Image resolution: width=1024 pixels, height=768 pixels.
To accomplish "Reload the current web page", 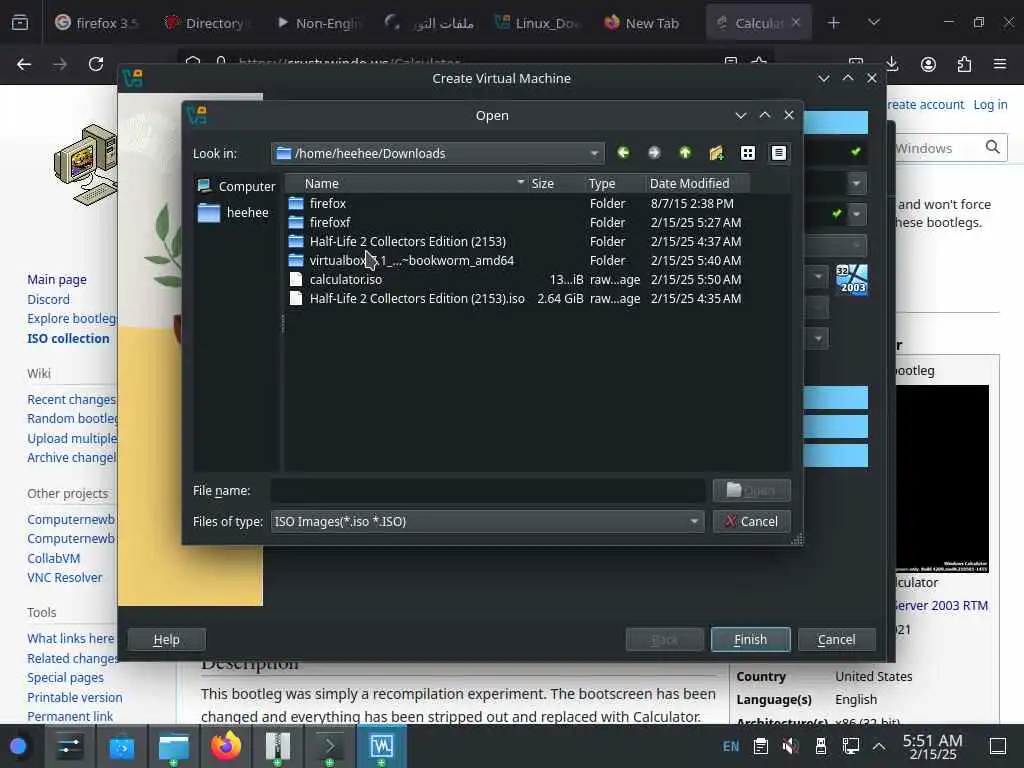I will click(96, 64).
